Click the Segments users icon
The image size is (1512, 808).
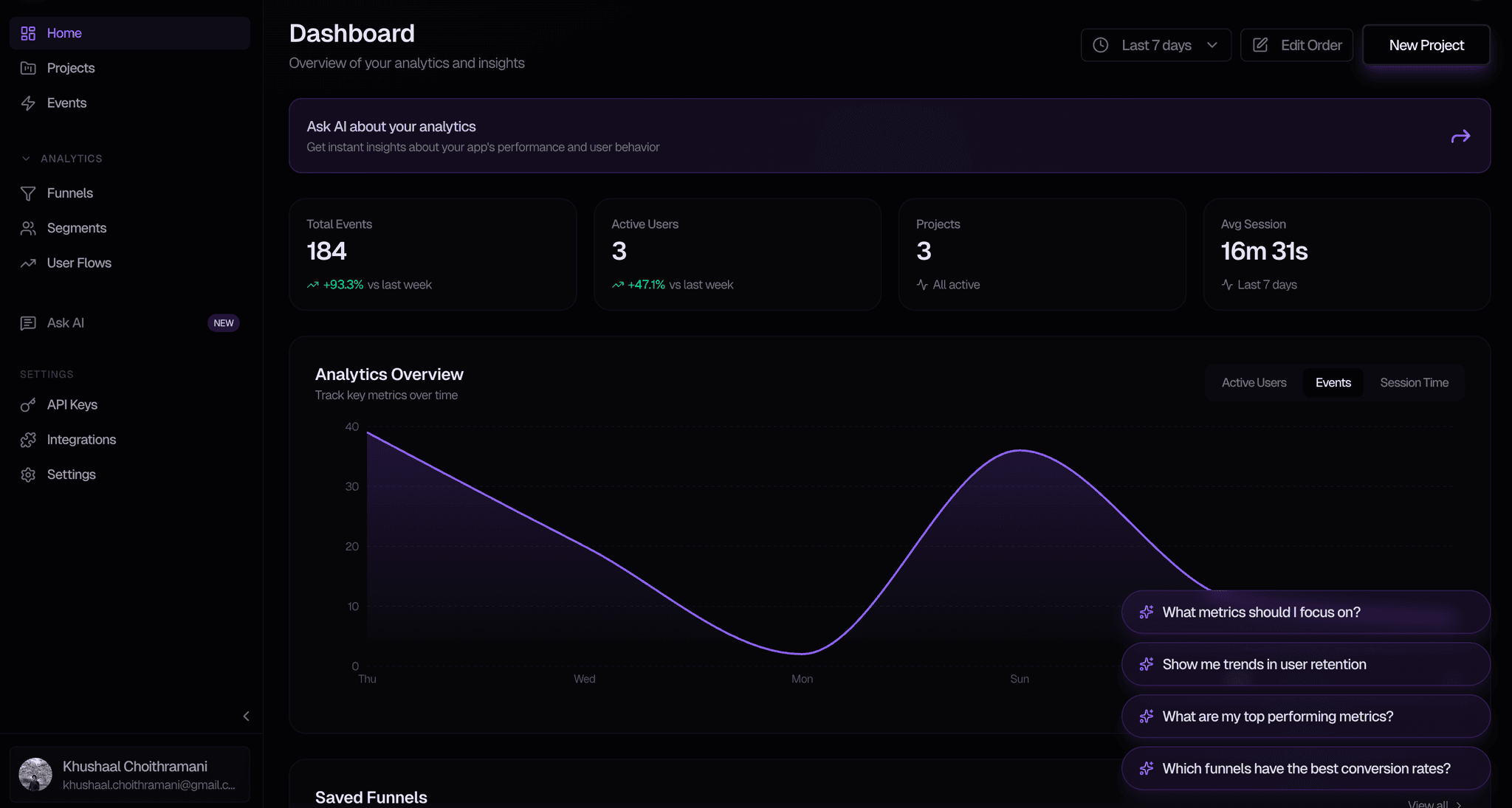28,227
